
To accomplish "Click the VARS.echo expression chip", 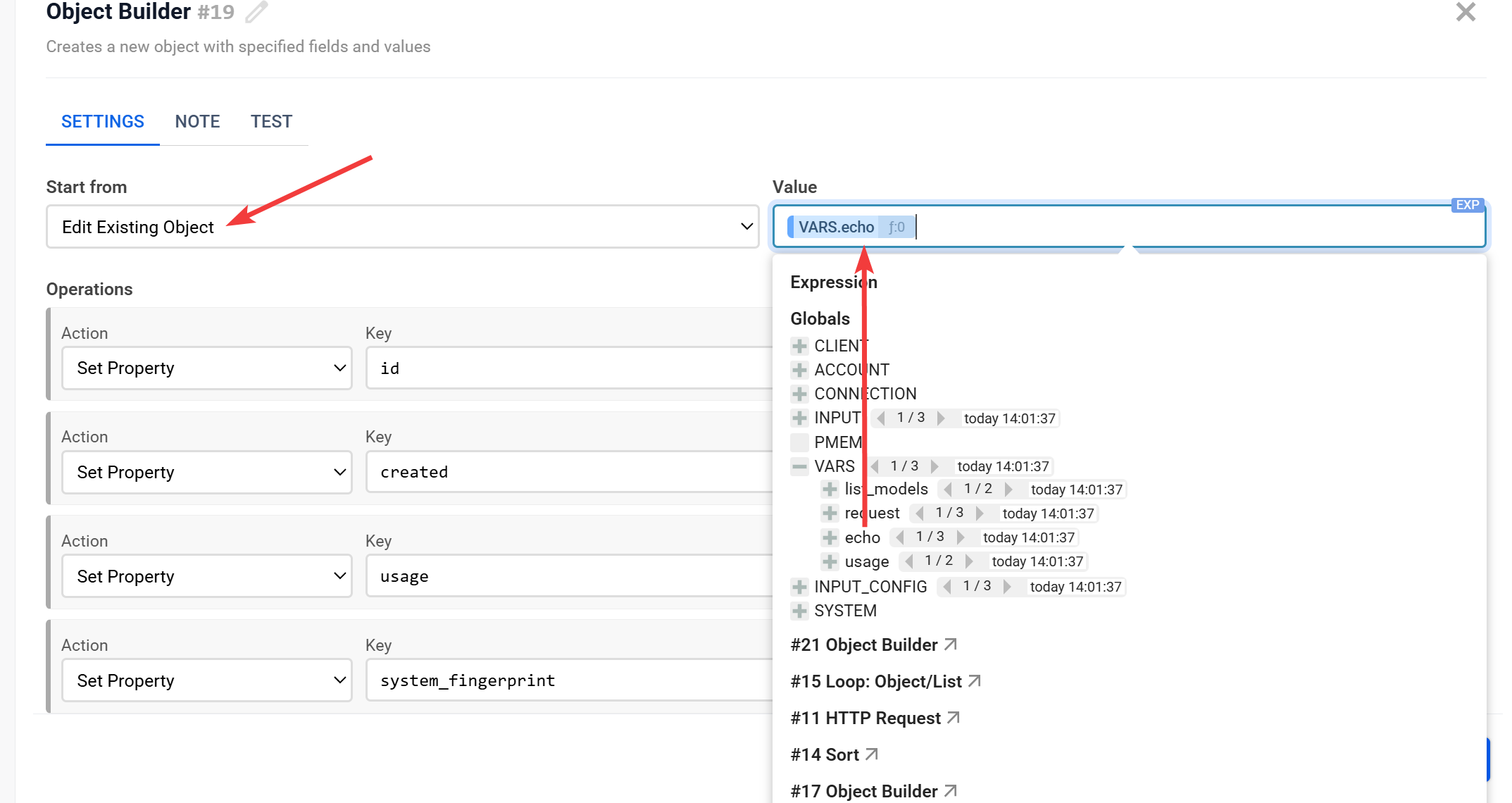I will (836, 227).
